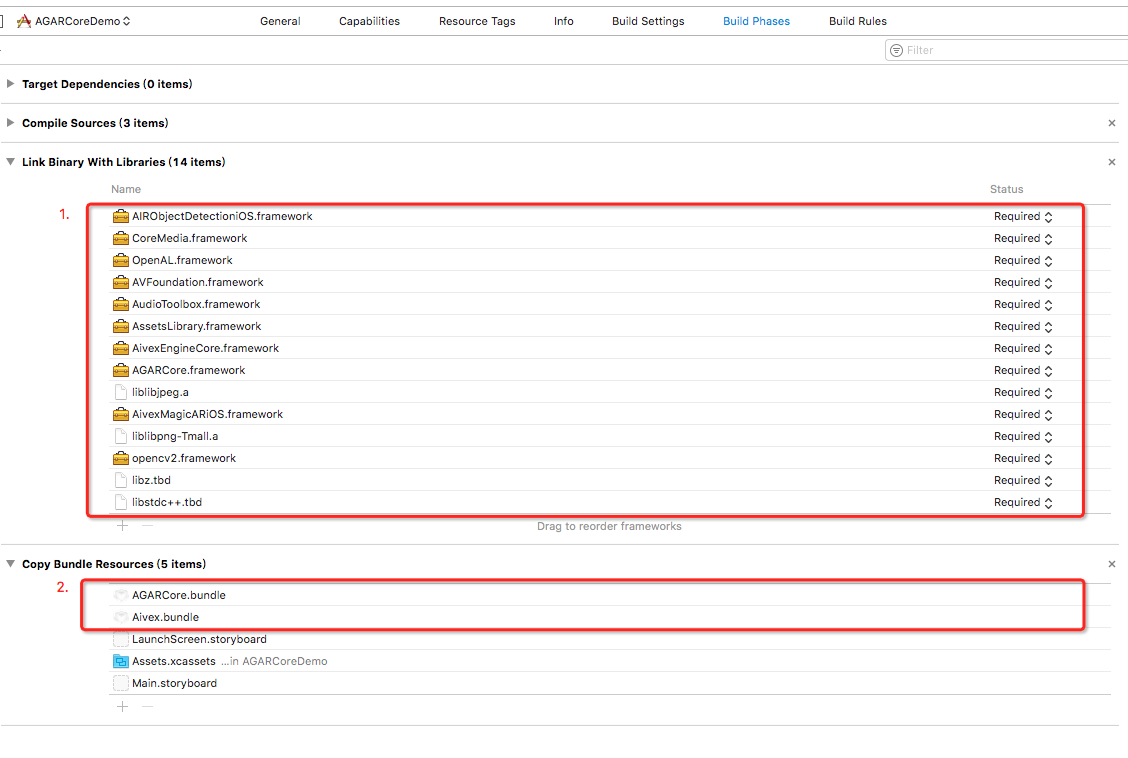Select the LaunchScreen.storyboard row text
1128x758 pixels.
point(199,639)
